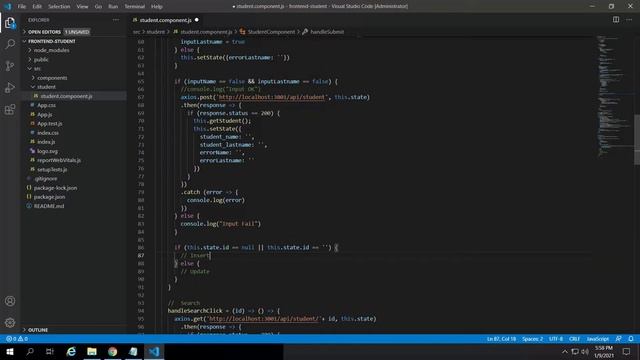Click the Split Editor Right icon
This screenshot has width=640, height=360.
click(616, 20)
